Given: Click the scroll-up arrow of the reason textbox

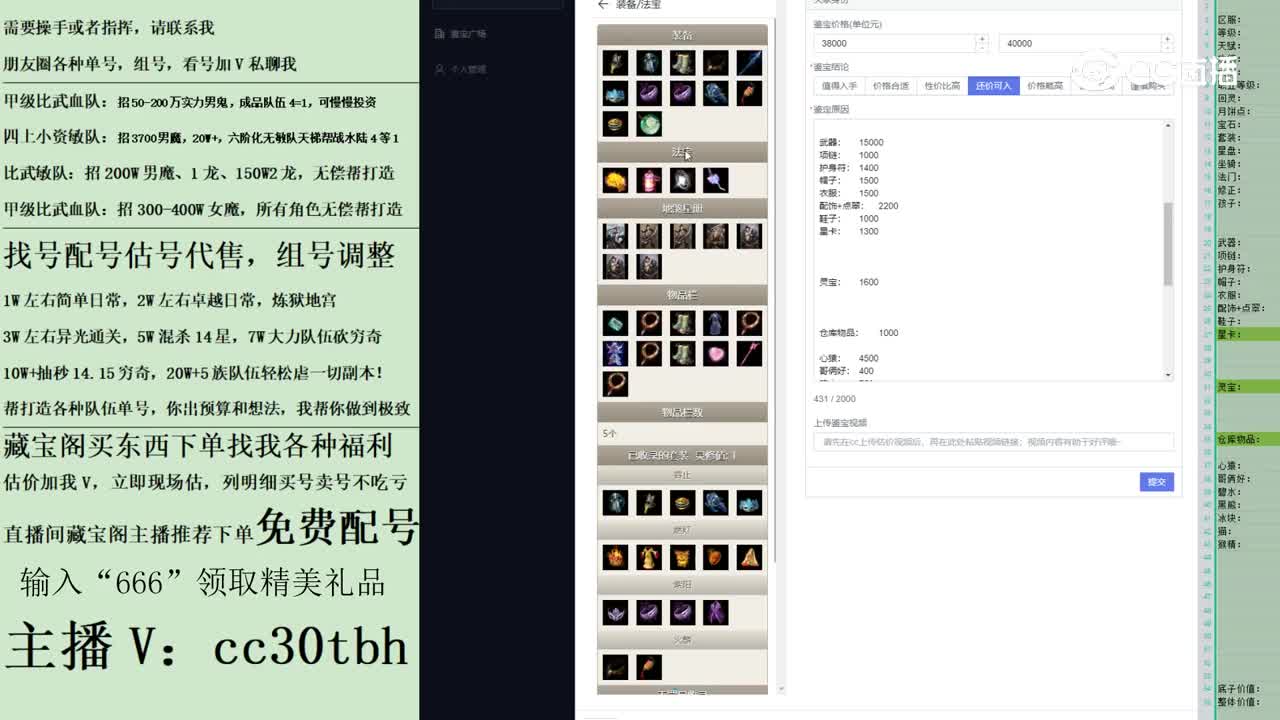Looking at the screenshot, I should (1168, 125).
